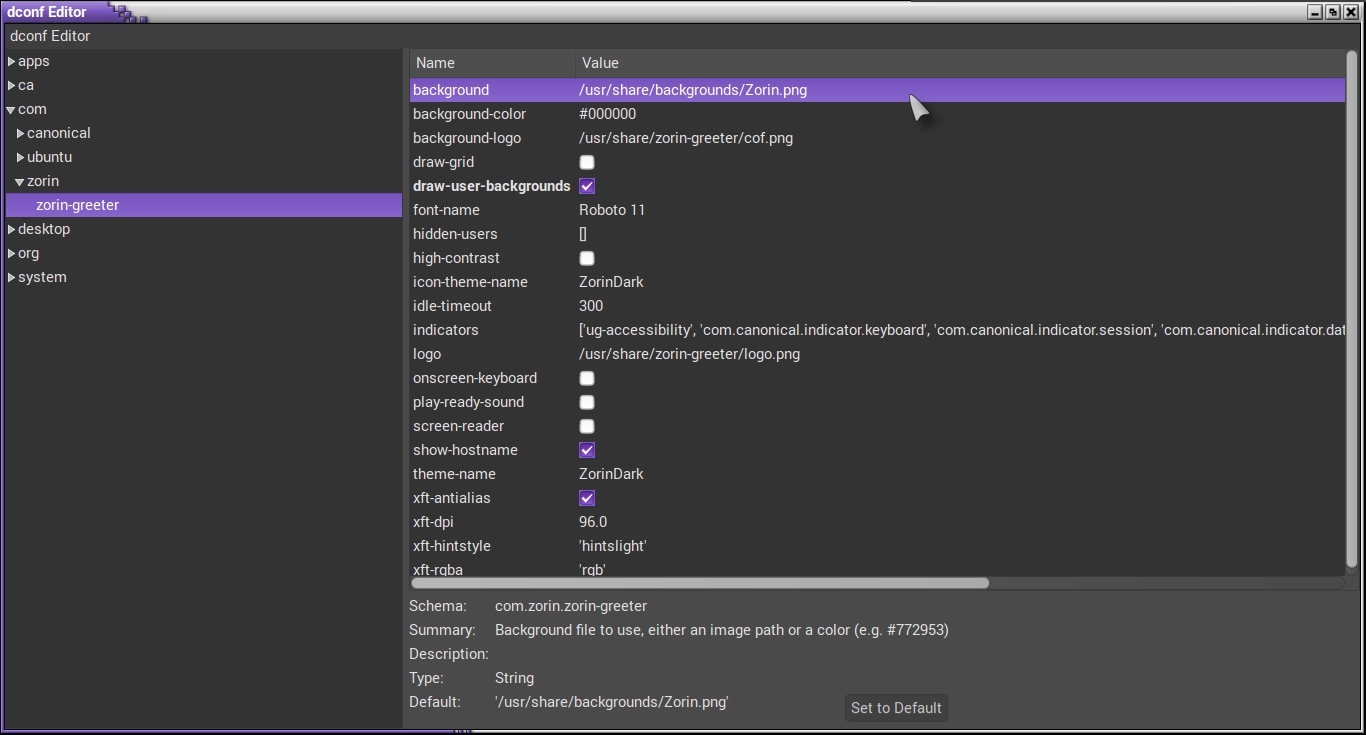Enable the draw-grid checkbox

[586, 162]
